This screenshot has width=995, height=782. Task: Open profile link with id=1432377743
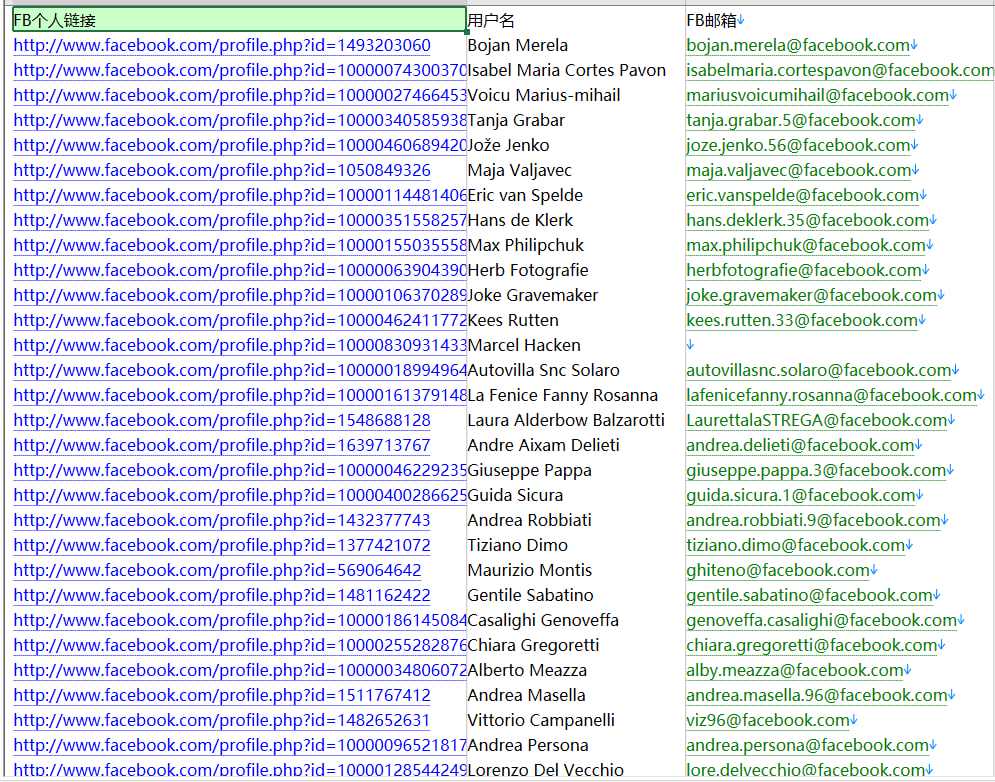(222, 520)
